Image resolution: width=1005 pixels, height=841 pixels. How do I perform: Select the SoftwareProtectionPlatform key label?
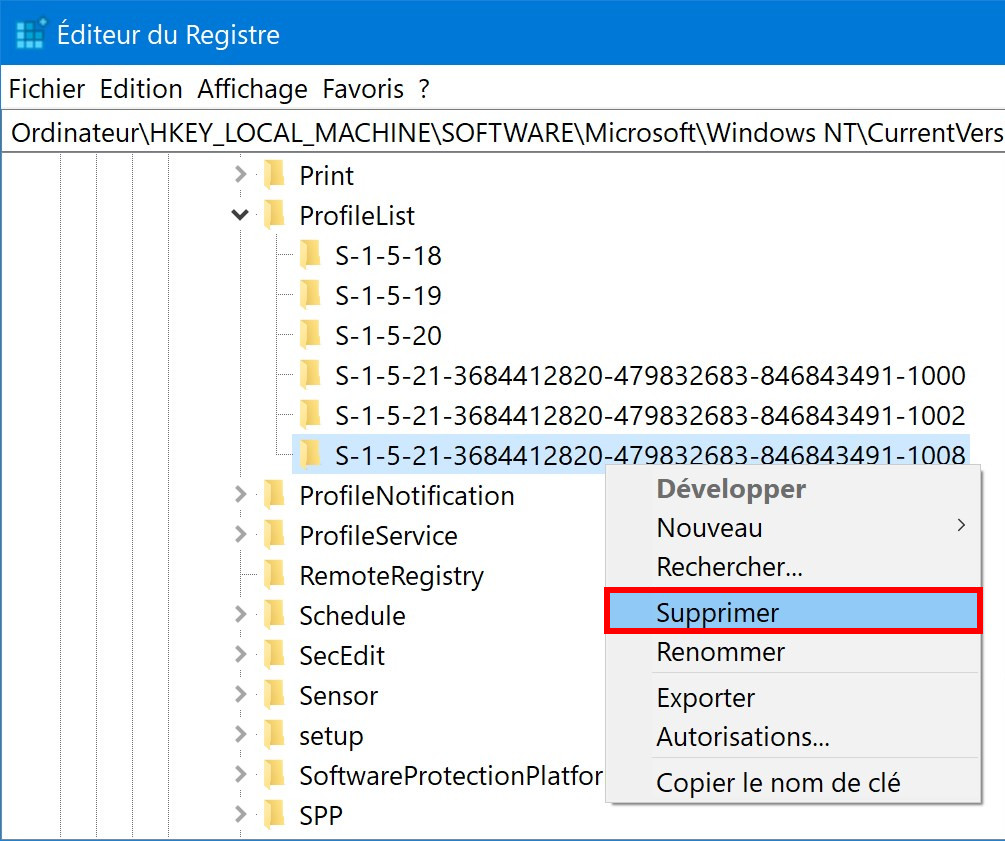click(x=451, y=776)
